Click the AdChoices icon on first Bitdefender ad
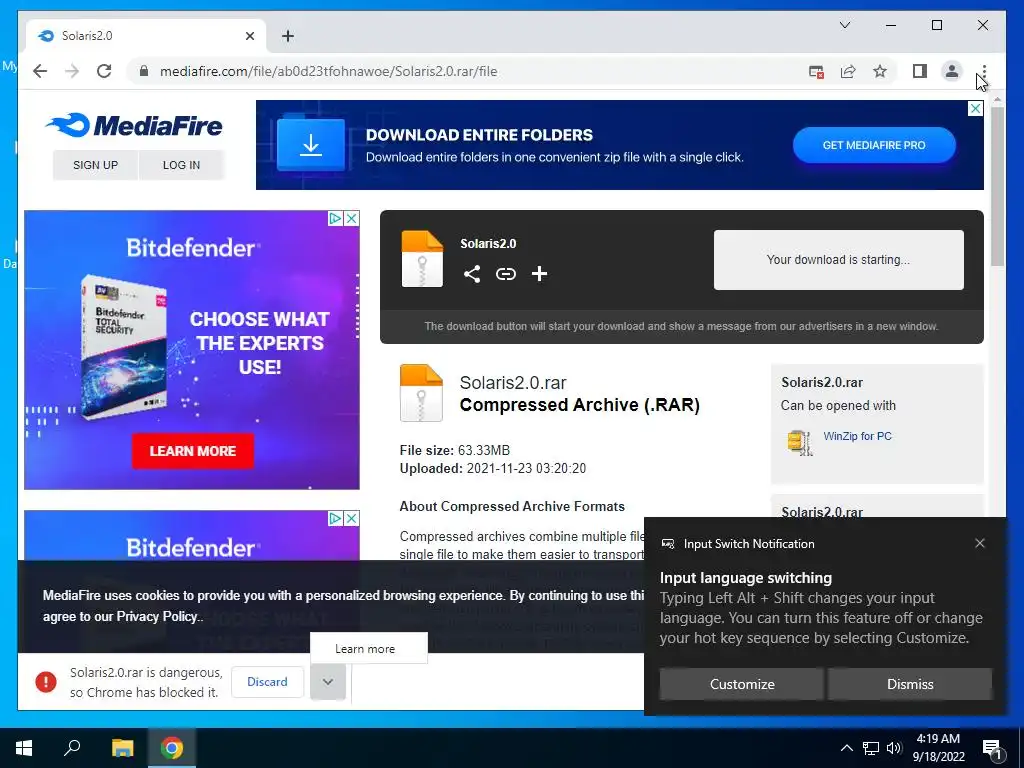This screenshot has width=1024, height=768. [x=335, y=218]
